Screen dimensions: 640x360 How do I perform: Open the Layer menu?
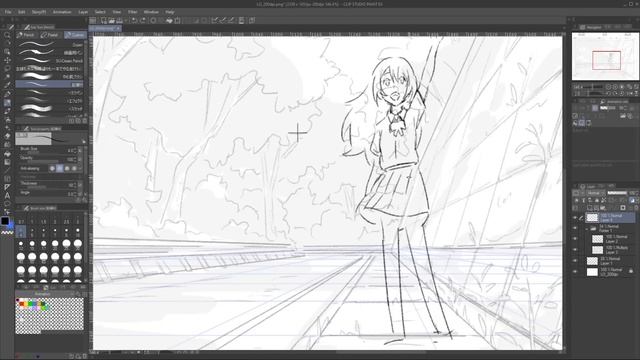(x=83, y=12)
